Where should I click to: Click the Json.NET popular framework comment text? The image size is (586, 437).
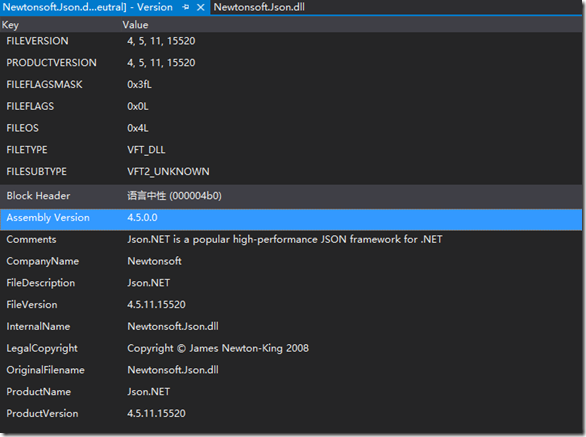point(284,239)
